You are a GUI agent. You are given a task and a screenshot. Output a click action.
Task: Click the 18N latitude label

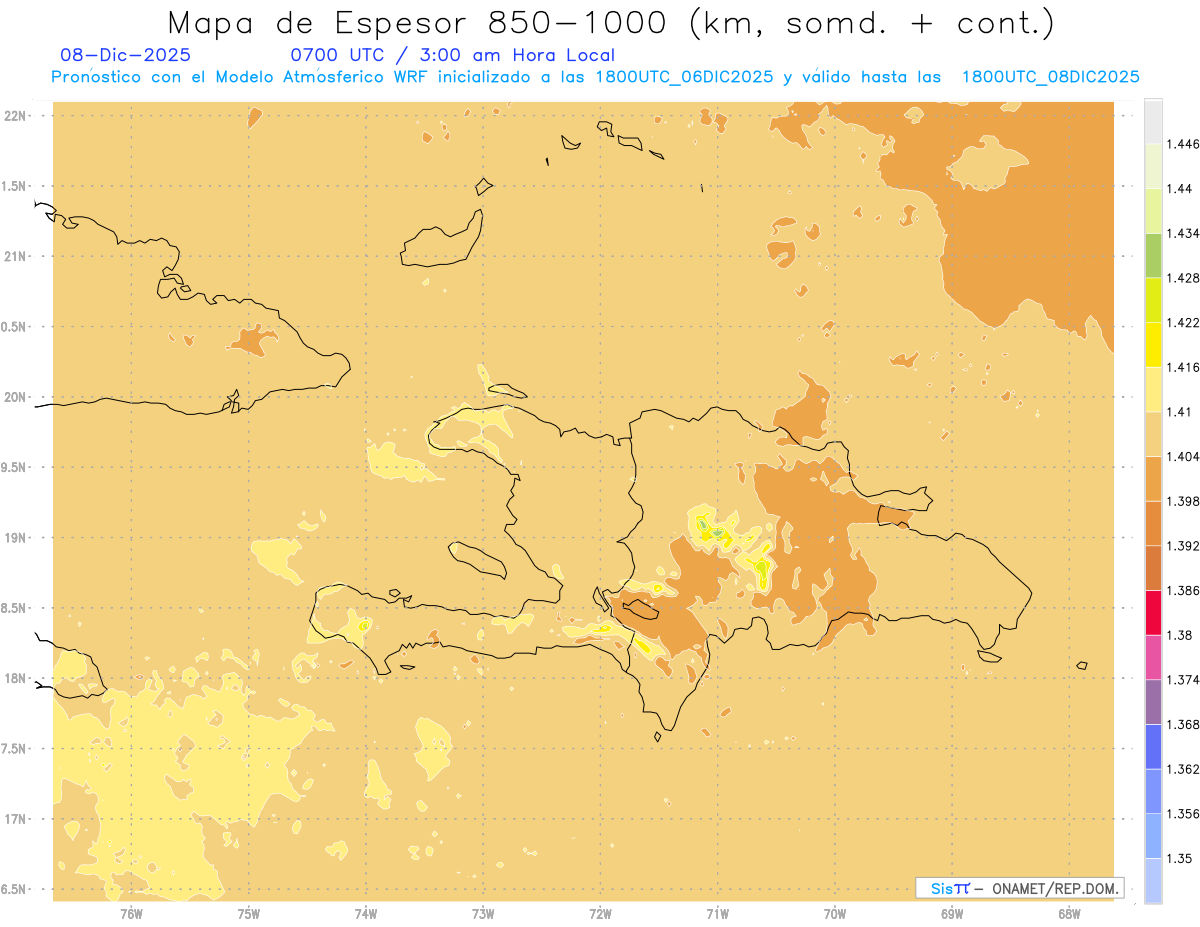pos(17,679)
